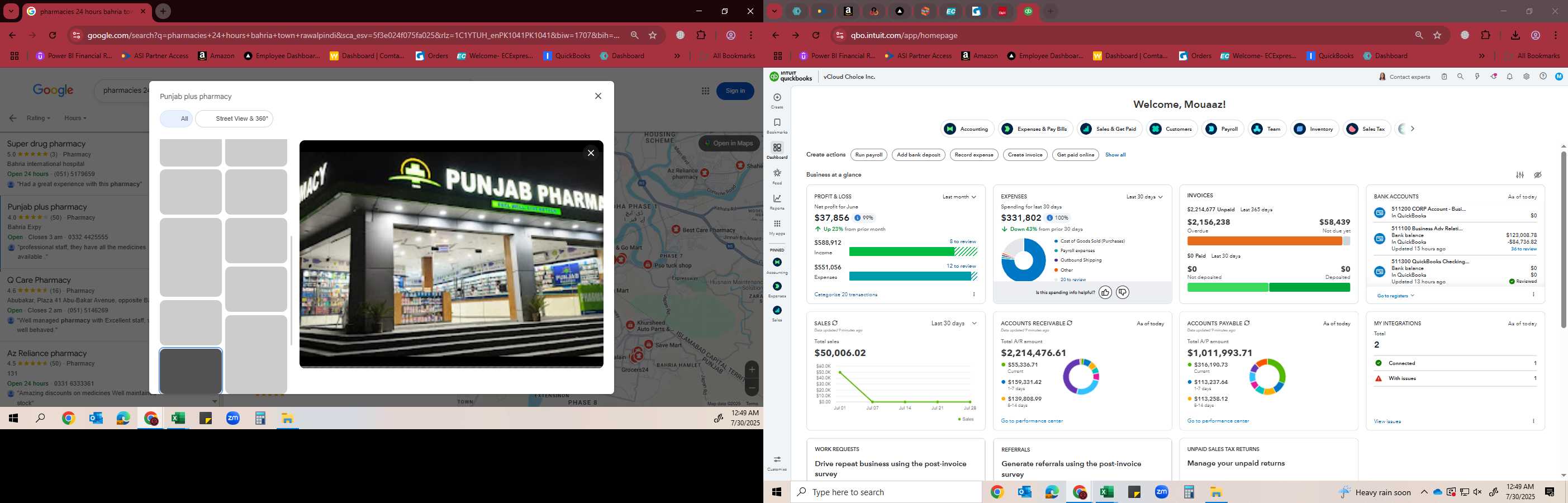1568x503 pixels.
Task: Click the lightning bolt icon in QuickBooks header
Action: tap(1477, 77)
